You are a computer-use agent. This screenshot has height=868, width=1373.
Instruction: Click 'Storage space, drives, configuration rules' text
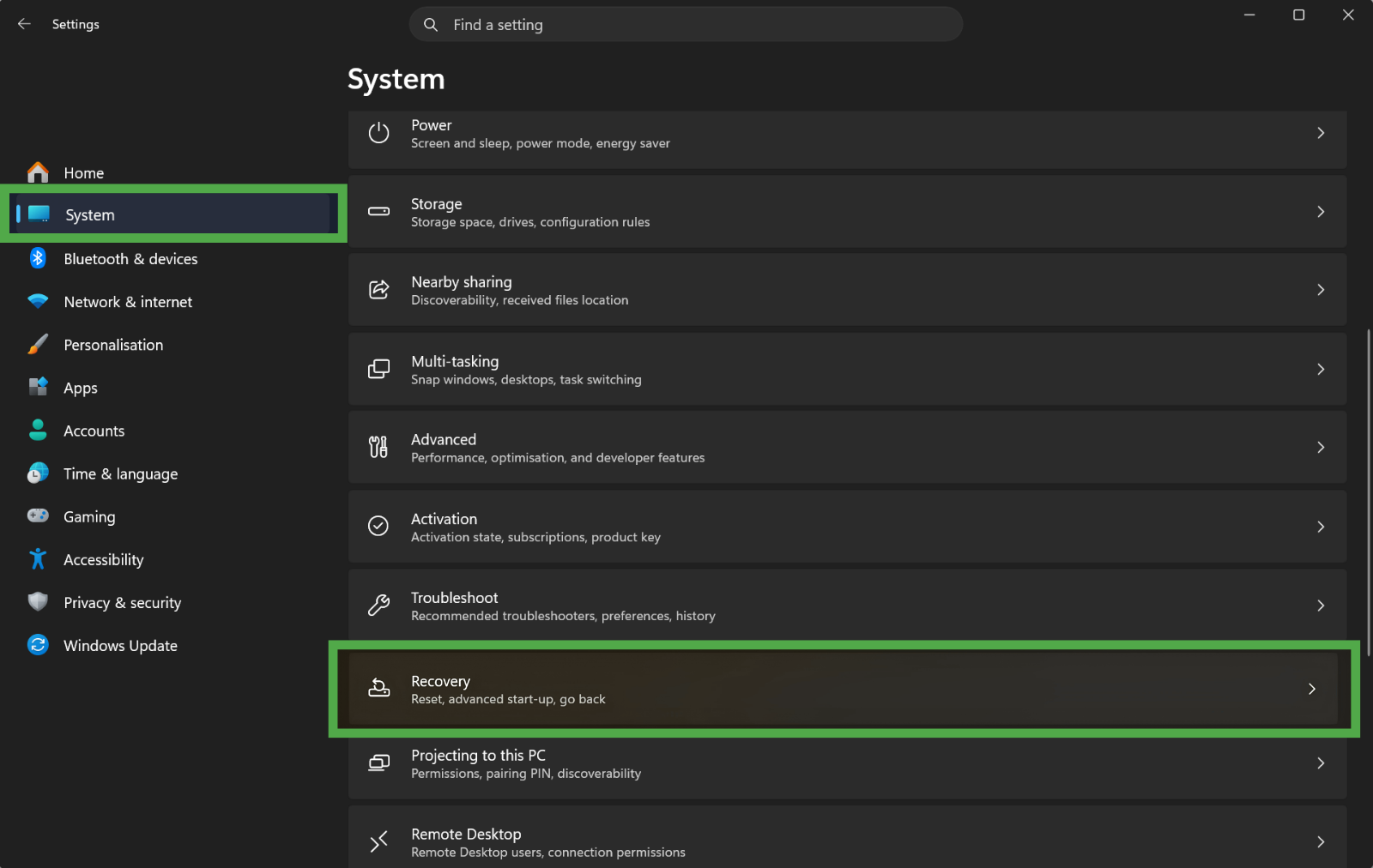click(x=530, y=222)
